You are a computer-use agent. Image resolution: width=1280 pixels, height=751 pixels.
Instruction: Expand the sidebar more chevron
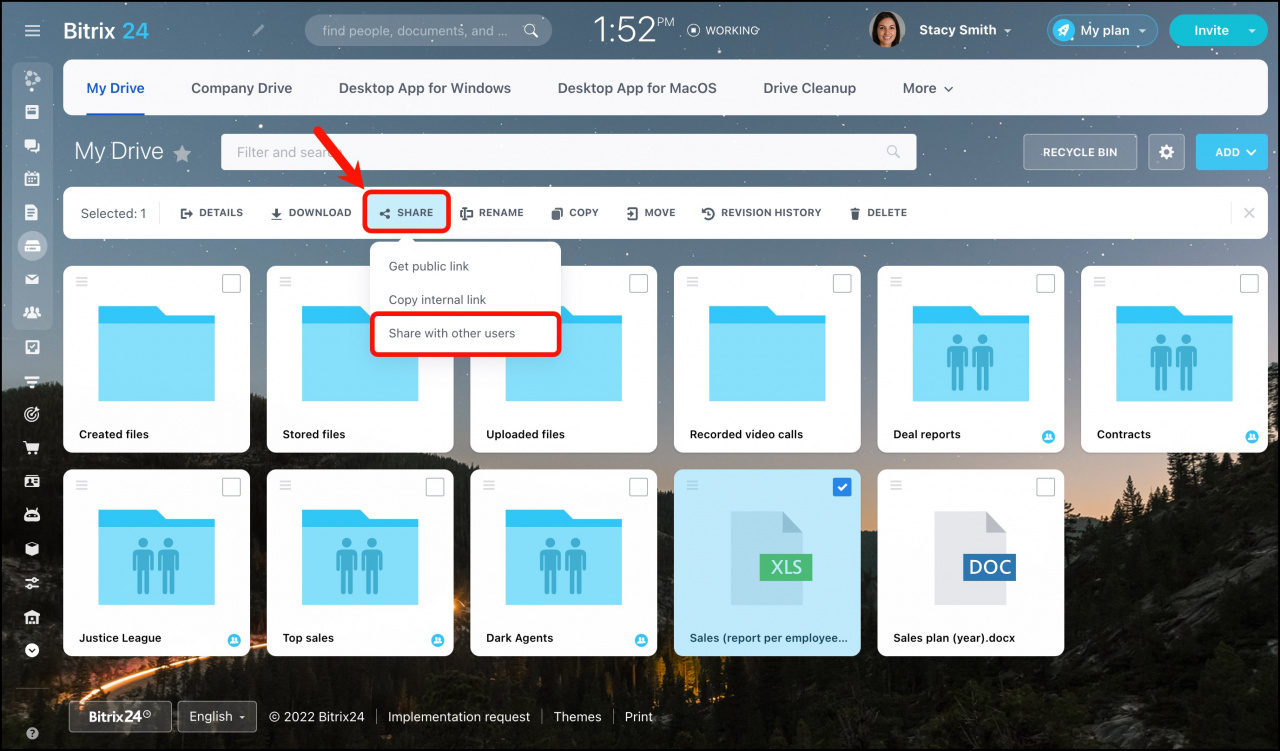tap(32, 650)
